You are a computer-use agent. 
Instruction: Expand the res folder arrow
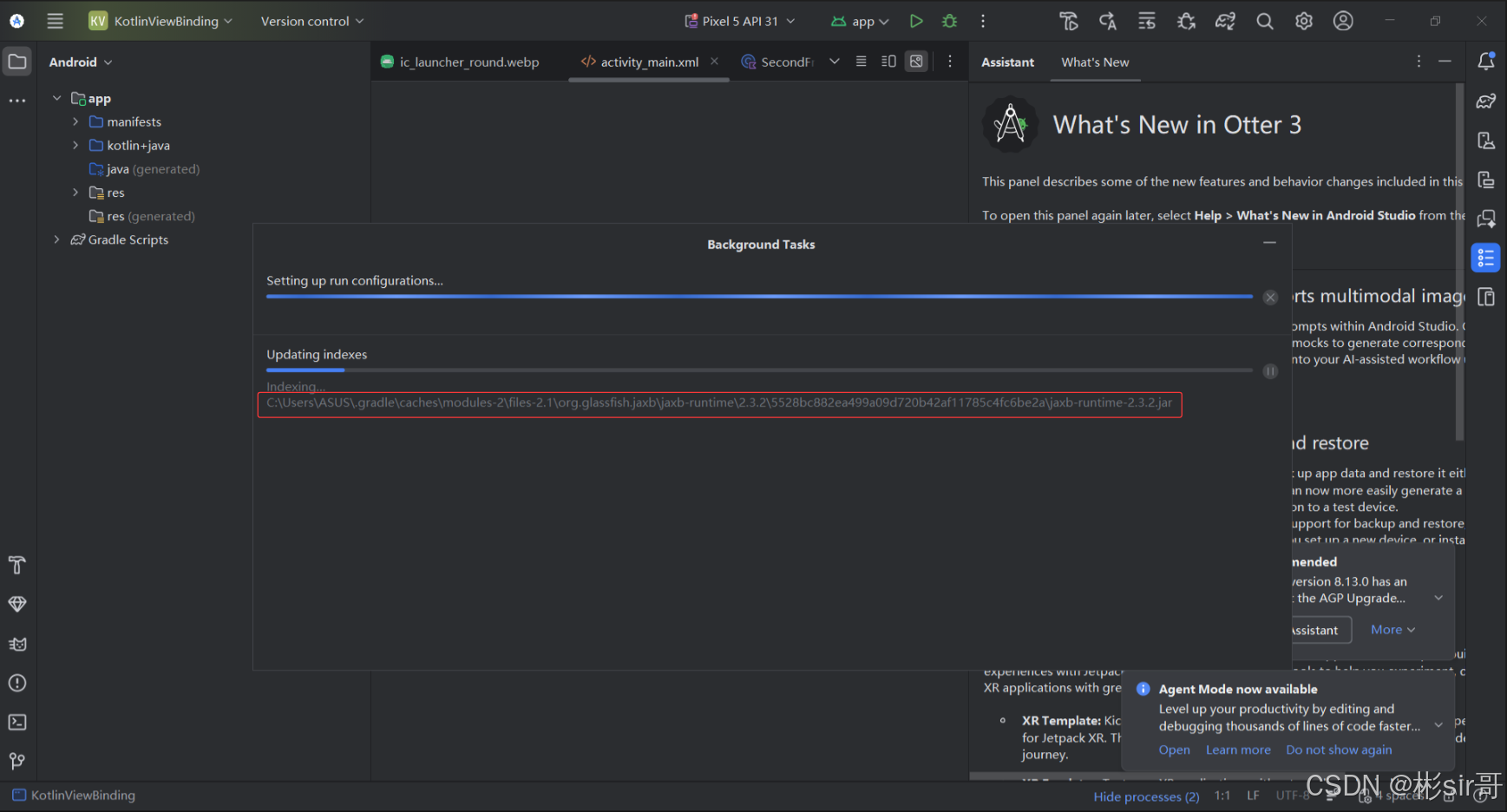click(x=75, y=193)
